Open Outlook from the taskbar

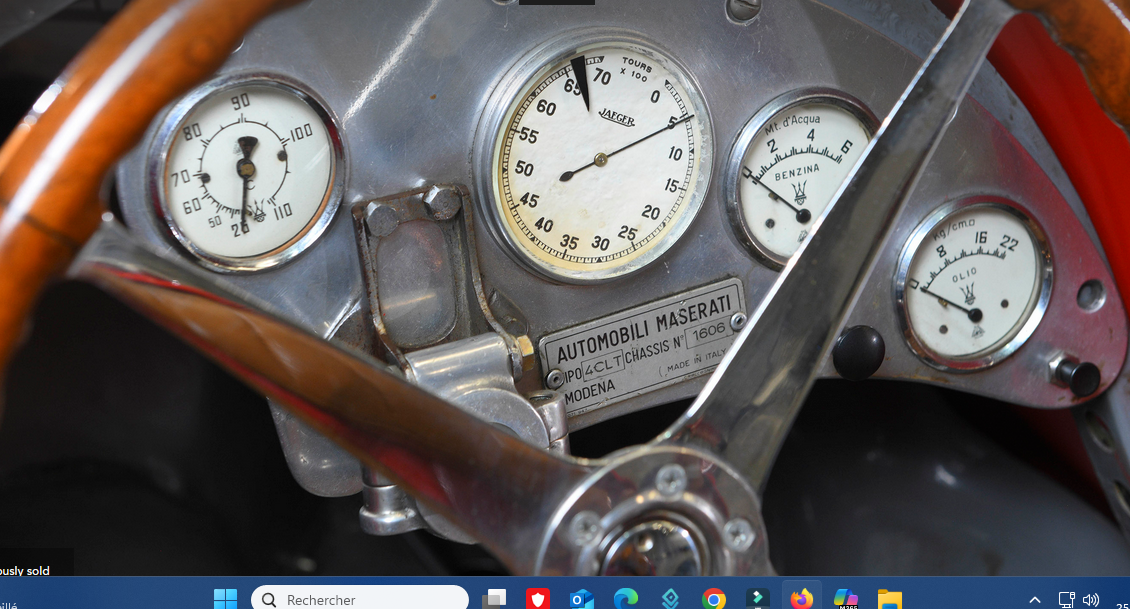[582, 599]
